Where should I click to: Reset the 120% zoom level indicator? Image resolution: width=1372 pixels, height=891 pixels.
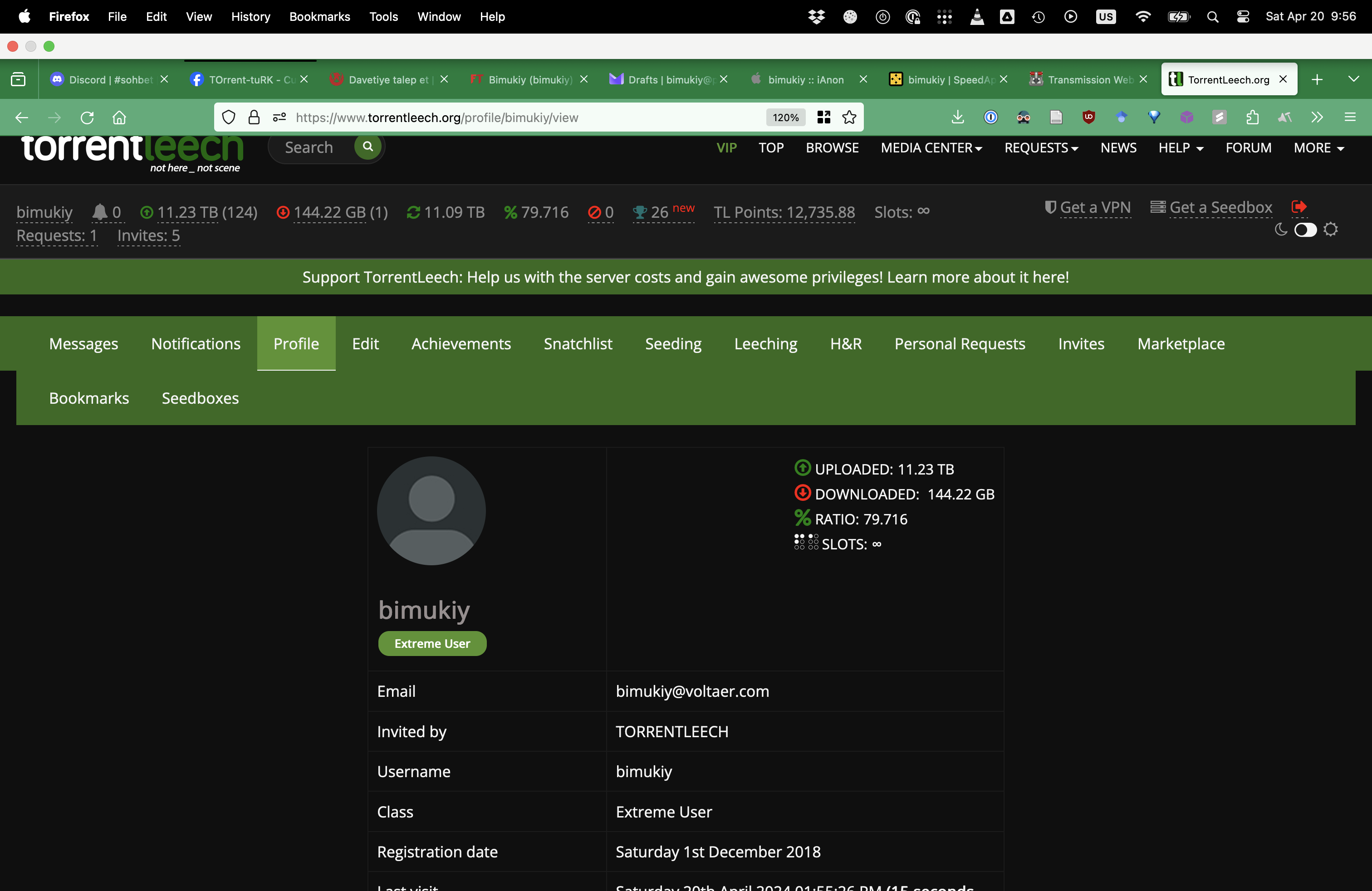pos(786,117)
